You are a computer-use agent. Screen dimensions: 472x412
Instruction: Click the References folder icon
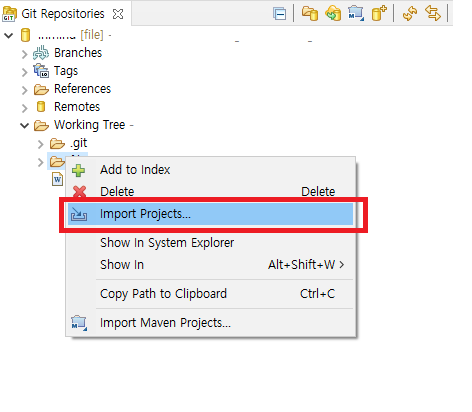(41, 89)
